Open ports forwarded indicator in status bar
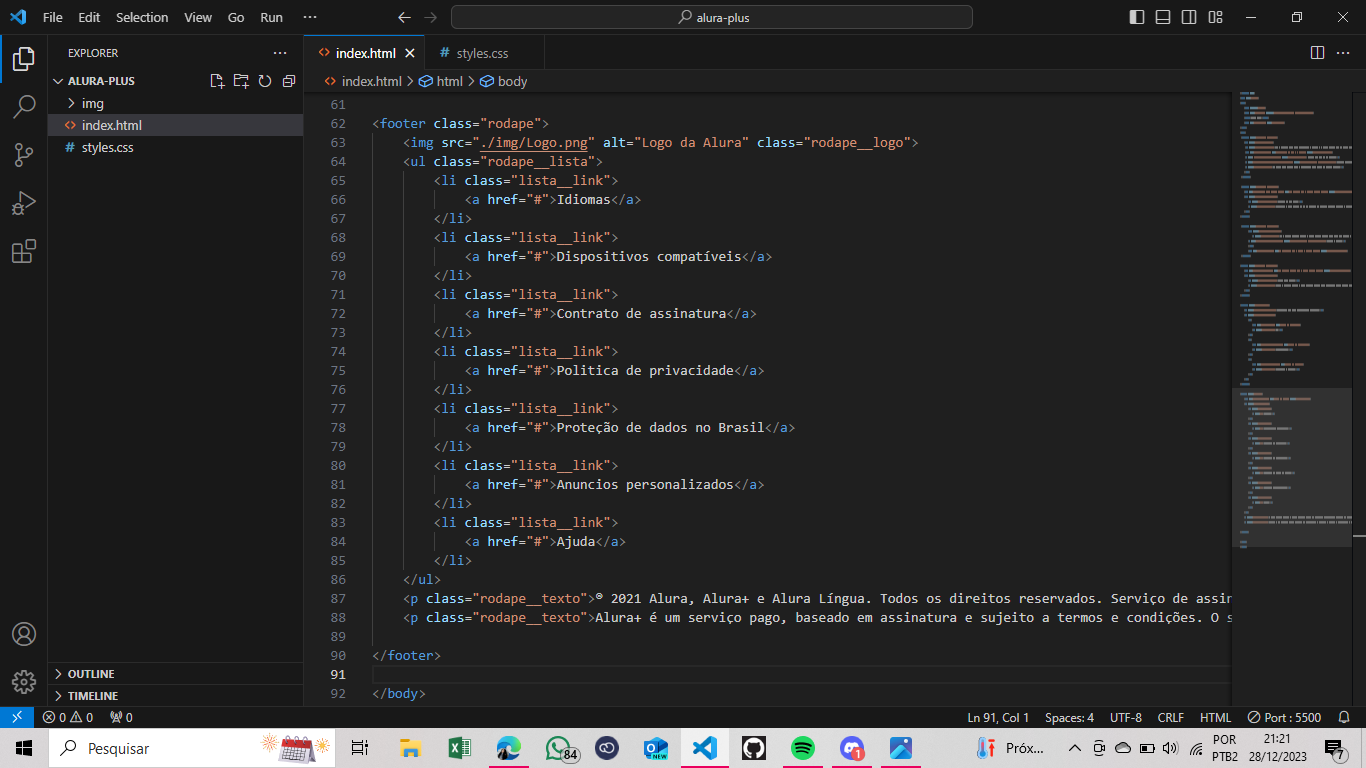 (x=121, y=717)
